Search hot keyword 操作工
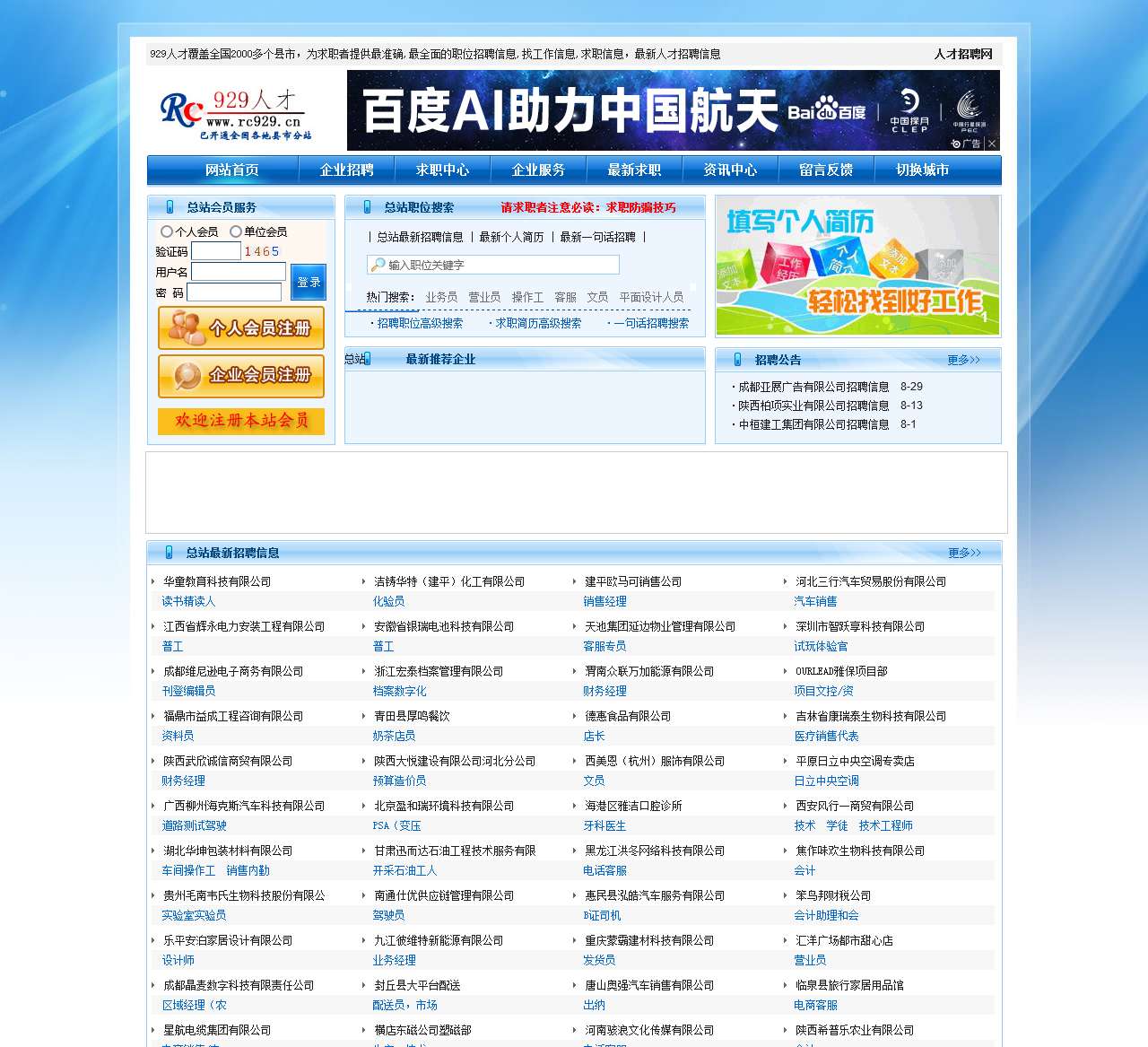This screenshot has height=1047, width=1148. point(527,297)
